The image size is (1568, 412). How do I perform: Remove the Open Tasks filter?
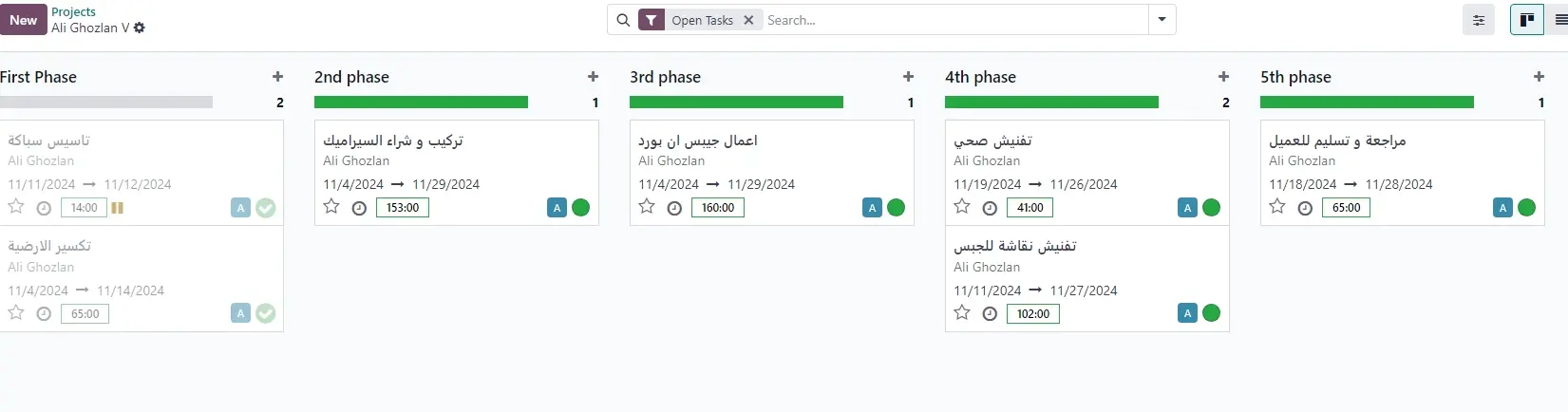[x=748, y=20]
